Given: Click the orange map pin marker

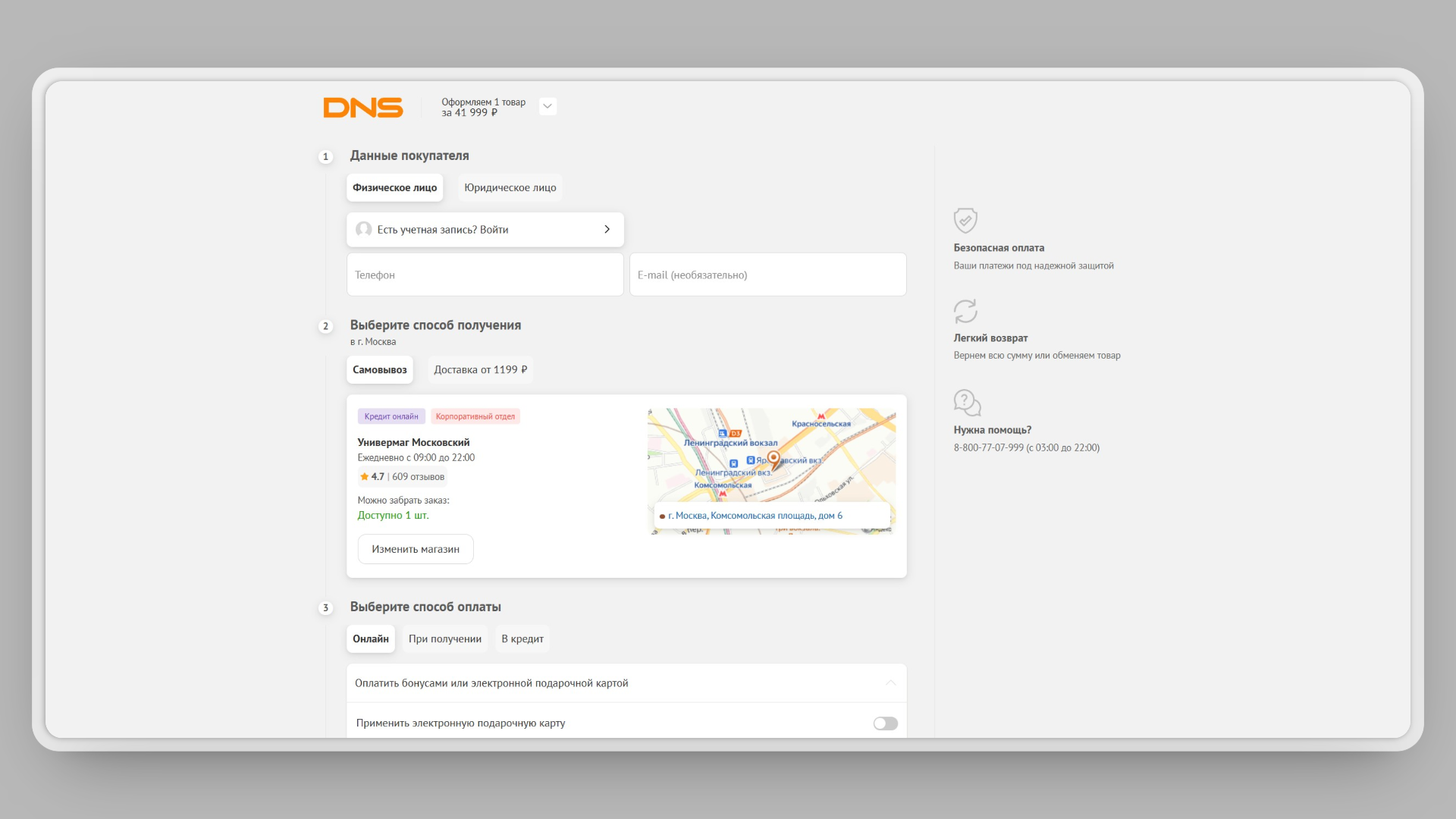Looking at the screenshot, I should (x=773, y=458).
